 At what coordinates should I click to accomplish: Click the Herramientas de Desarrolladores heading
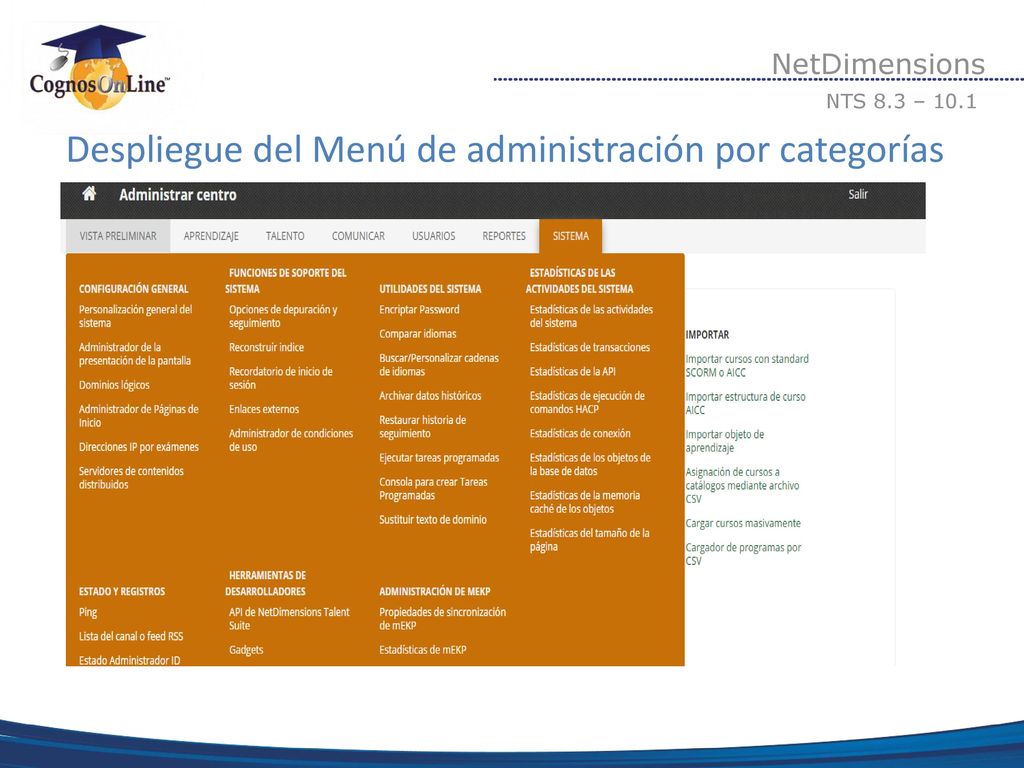(x=266, y=583)
